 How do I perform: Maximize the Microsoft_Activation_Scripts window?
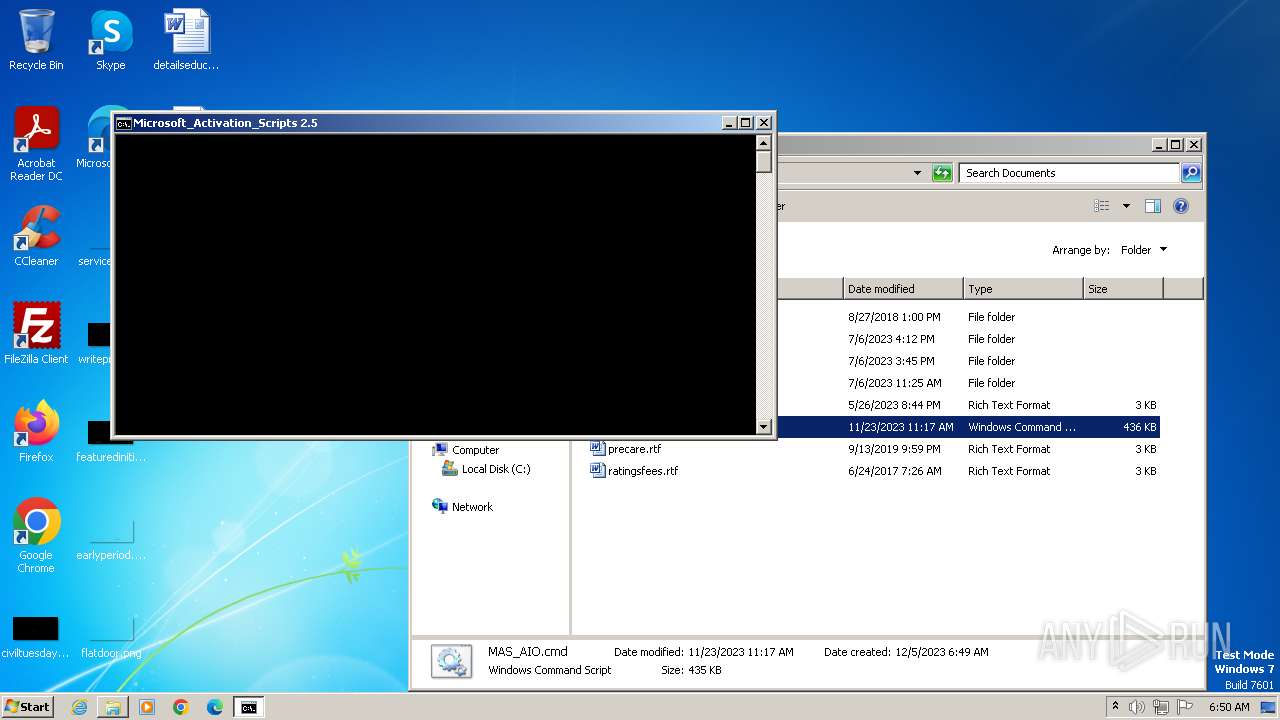(x=745, y=123)
